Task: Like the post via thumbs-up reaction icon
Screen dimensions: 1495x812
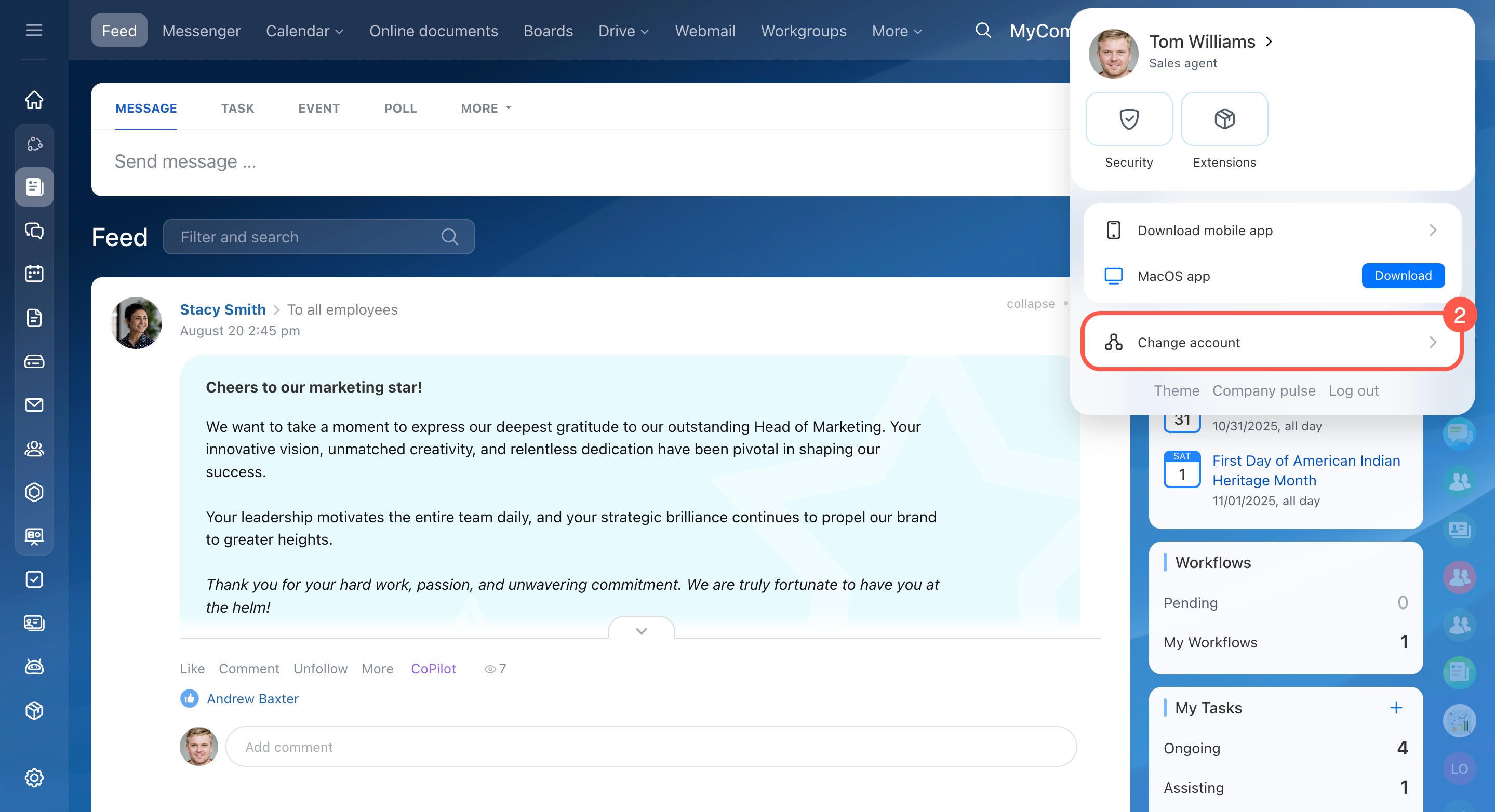Action: tap(189, 698)
